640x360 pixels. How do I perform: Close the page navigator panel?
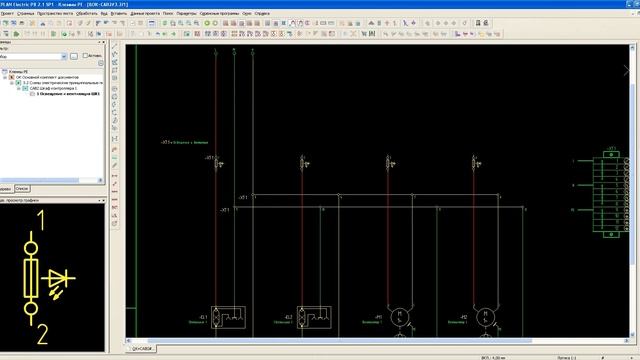(103, 42)
